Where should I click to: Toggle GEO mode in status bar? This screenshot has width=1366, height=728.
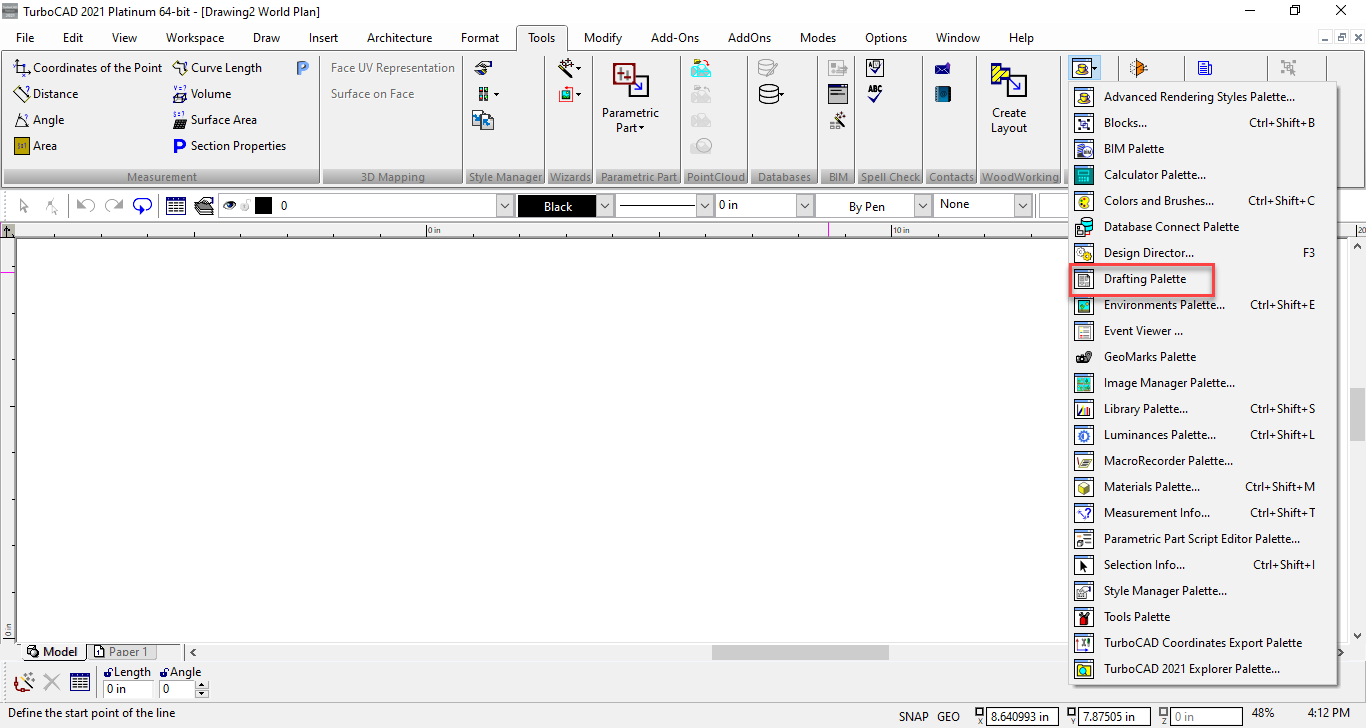(948, 716)
